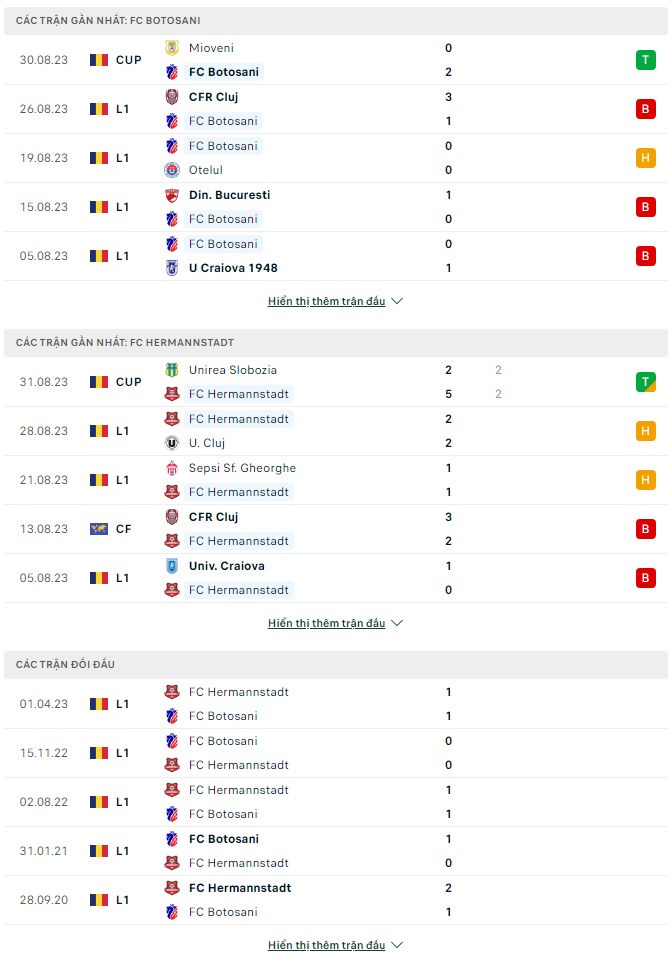Click the CFR Cluj crest in 26.08.23 match
Screen dimensions: 672x956
pos(172,97)
